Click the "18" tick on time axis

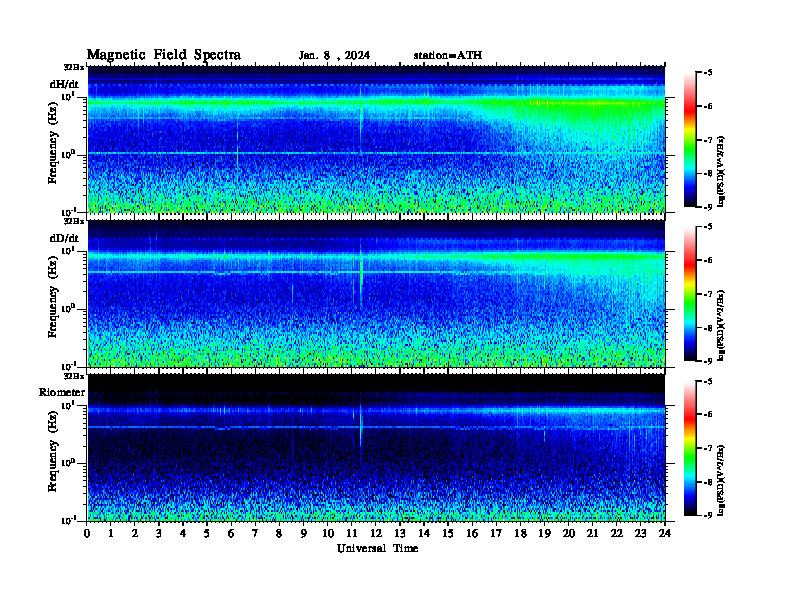pos(520,533)
